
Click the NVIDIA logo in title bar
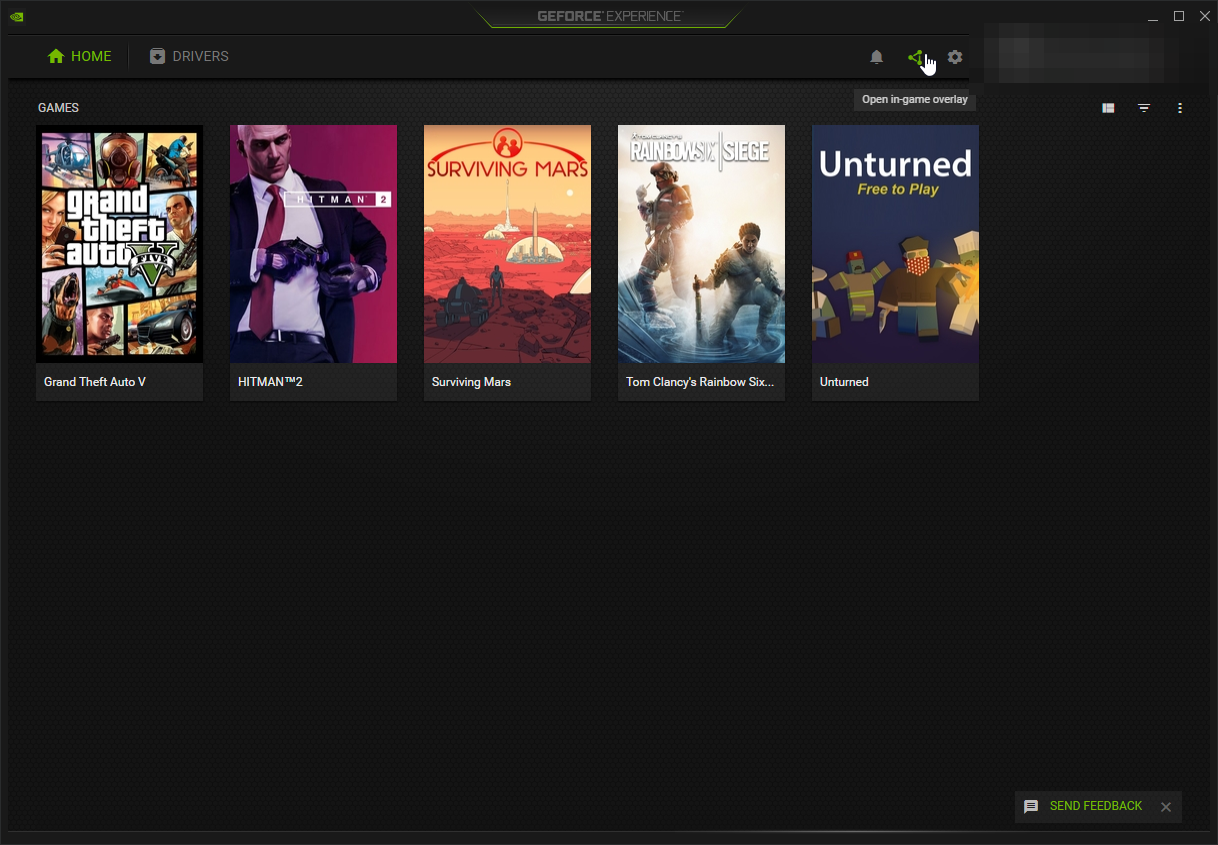tap(16, 17)
